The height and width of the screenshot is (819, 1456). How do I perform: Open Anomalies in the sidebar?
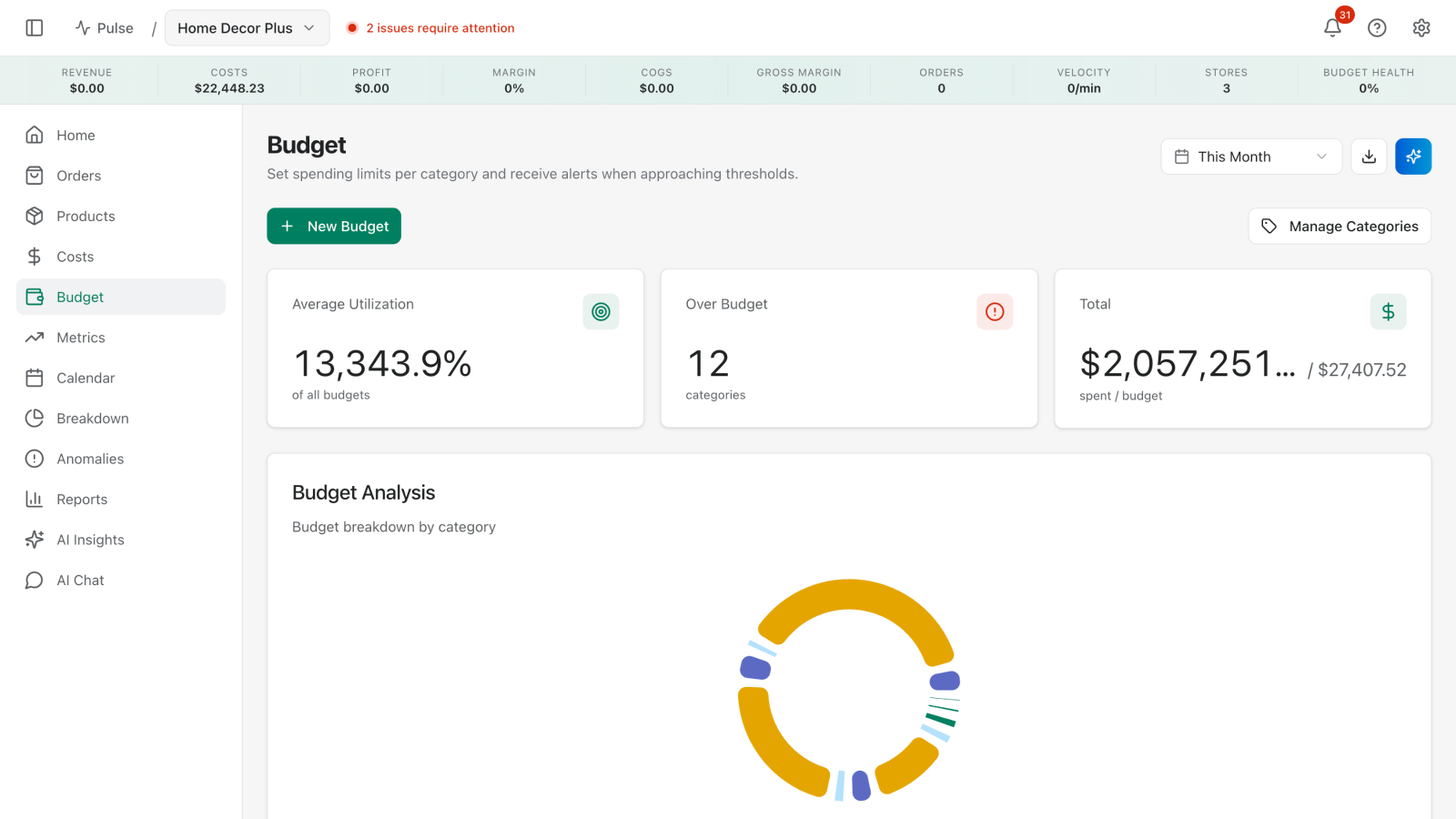click(90, 459)
